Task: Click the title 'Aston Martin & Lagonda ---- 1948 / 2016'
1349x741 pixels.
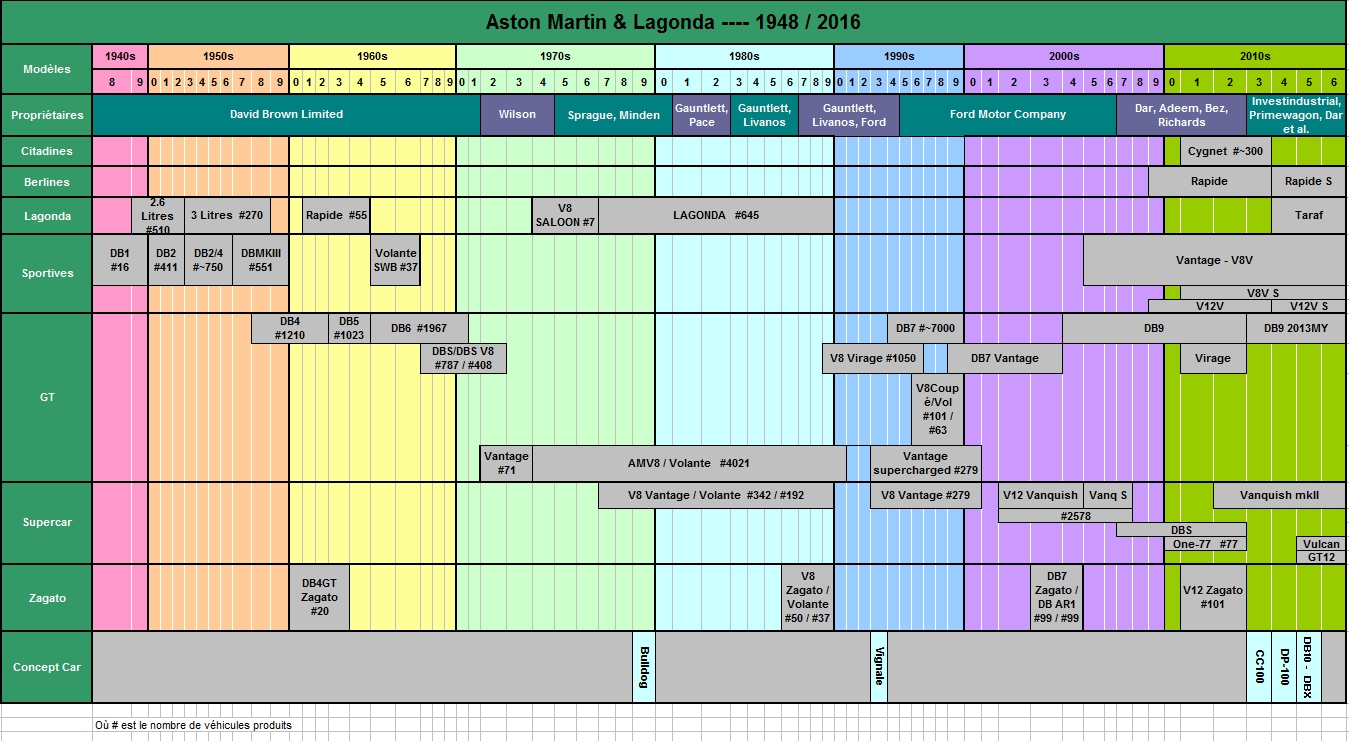Action: point(673,22)
